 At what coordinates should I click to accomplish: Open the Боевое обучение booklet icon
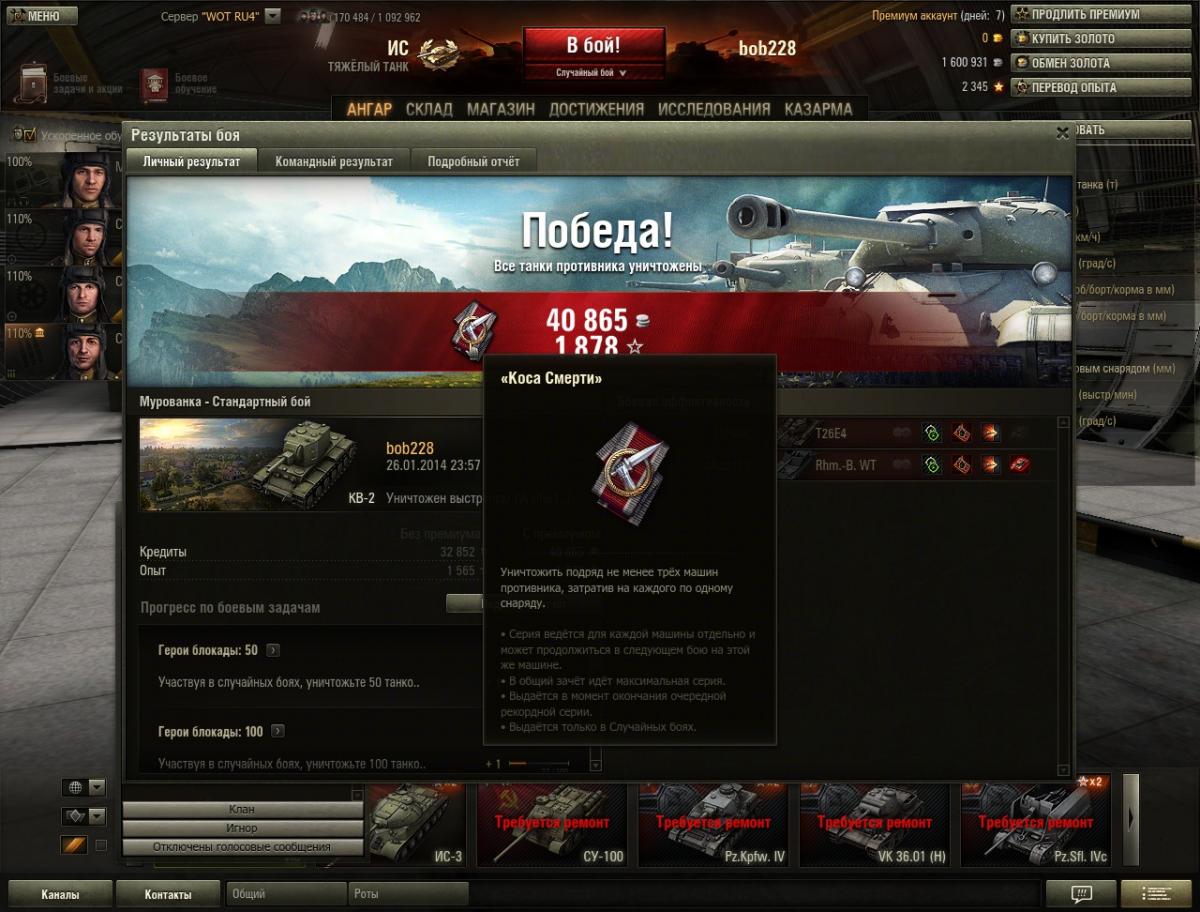(154, 85)
